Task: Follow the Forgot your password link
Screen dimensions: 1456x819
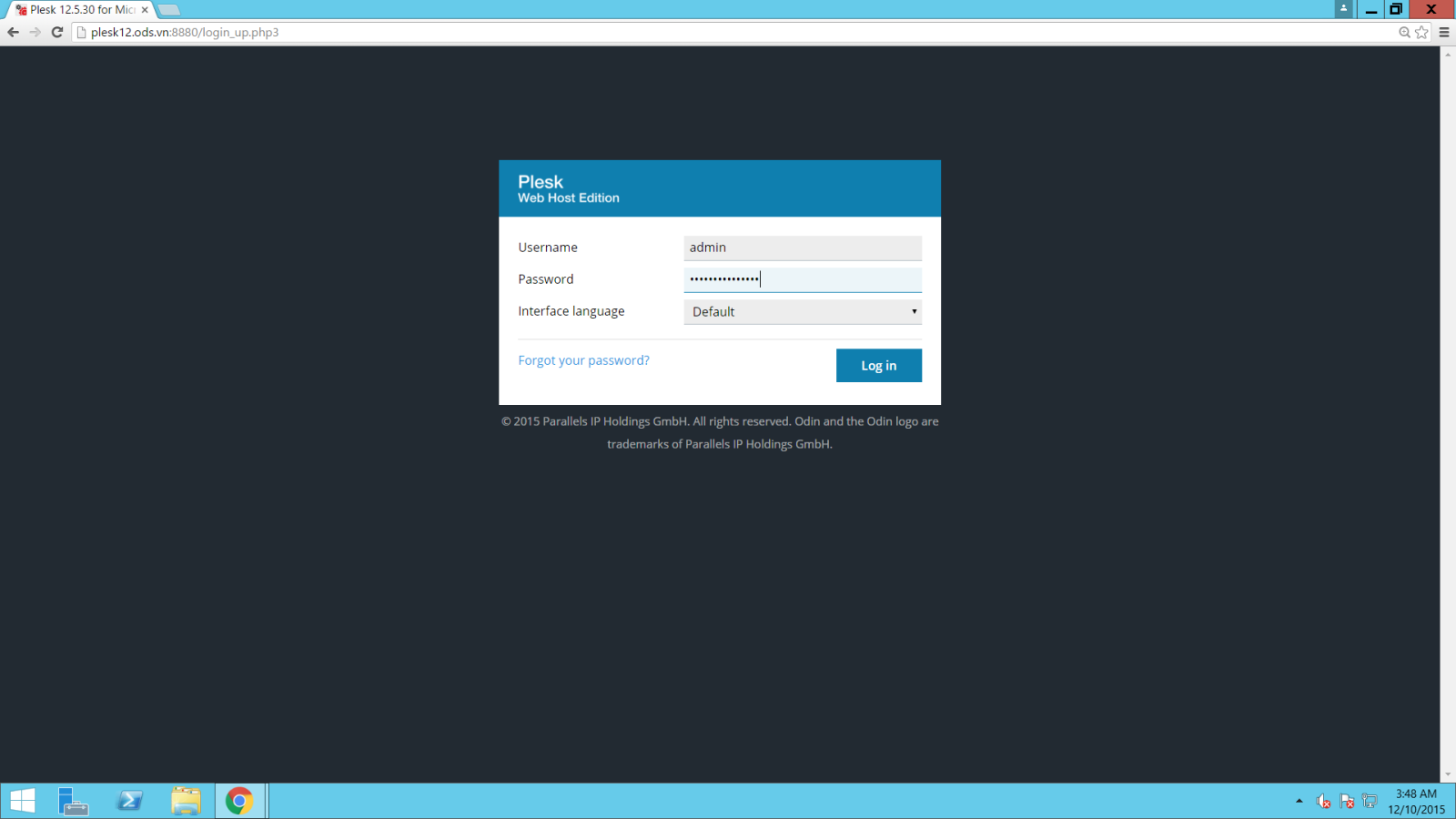Action: coord(583,360)
